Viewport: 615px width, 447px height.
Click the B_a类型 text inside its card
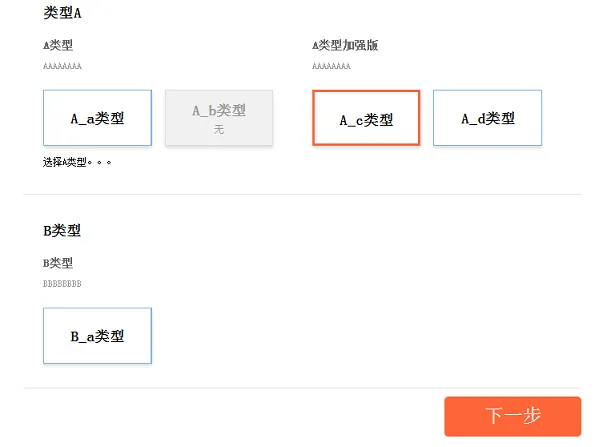pyautogui.click(x=97, y=337)
